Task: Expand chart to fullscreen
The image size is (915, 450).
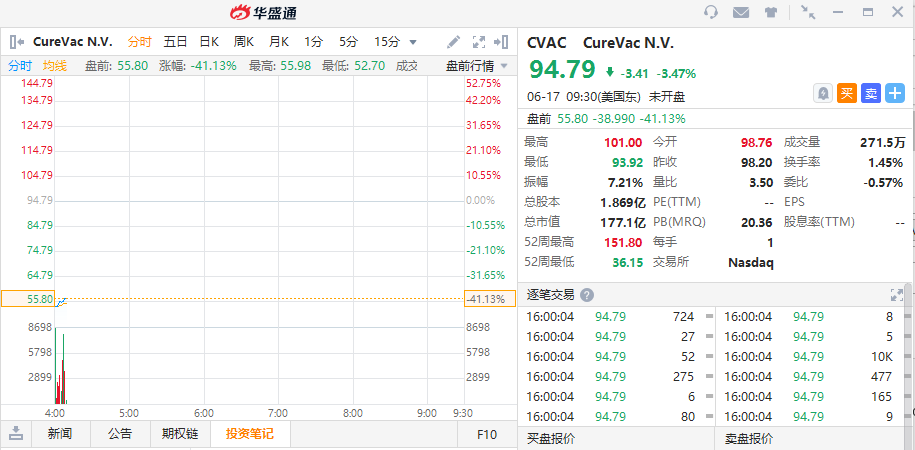Action: pos(479,42)
